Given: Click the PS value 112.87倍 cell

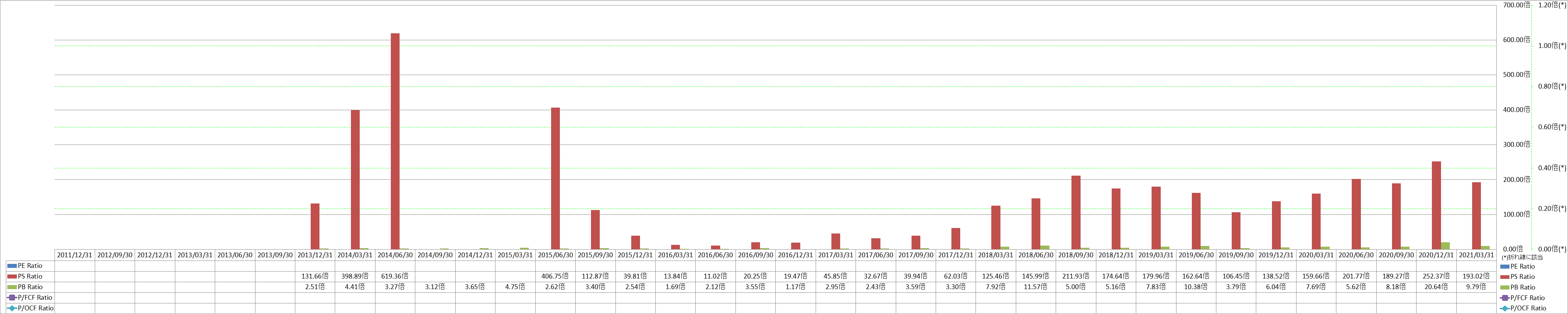Looking at the screenshot, I should (x=595, y=276).
